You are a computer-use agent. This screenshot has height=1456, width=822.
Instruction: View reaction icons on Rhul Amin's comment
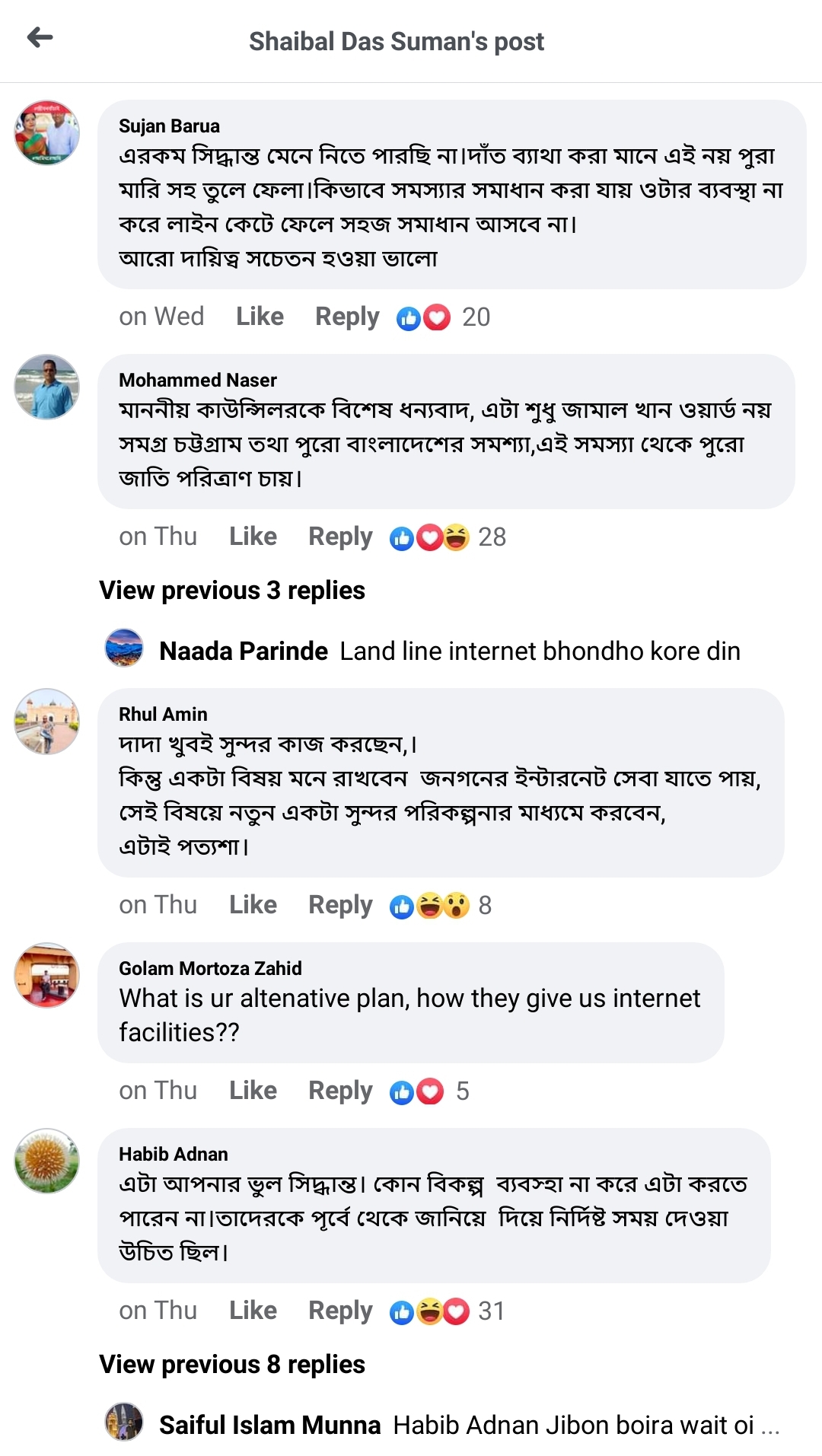tap(429, 906)
